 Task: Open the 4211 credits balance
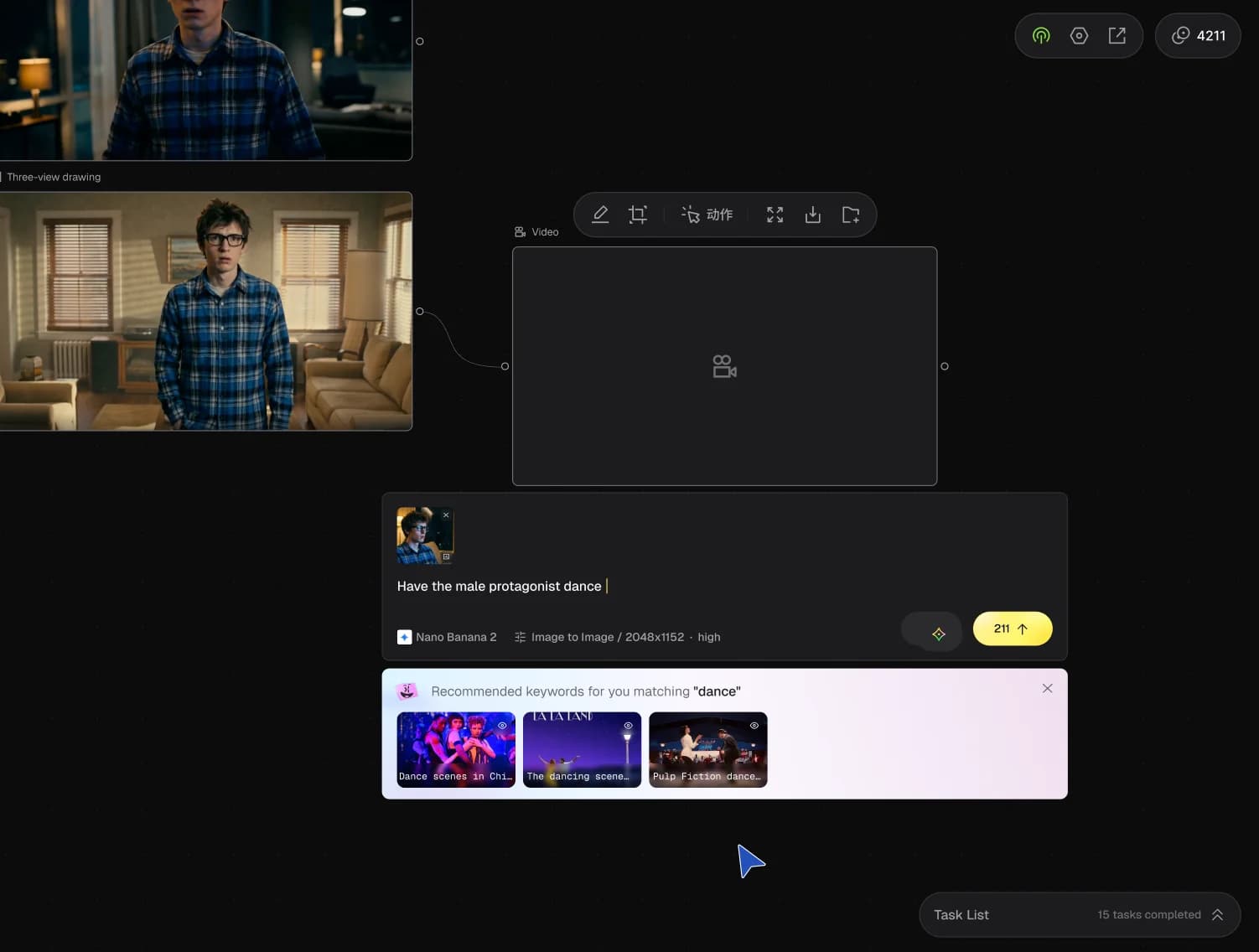1198,35
